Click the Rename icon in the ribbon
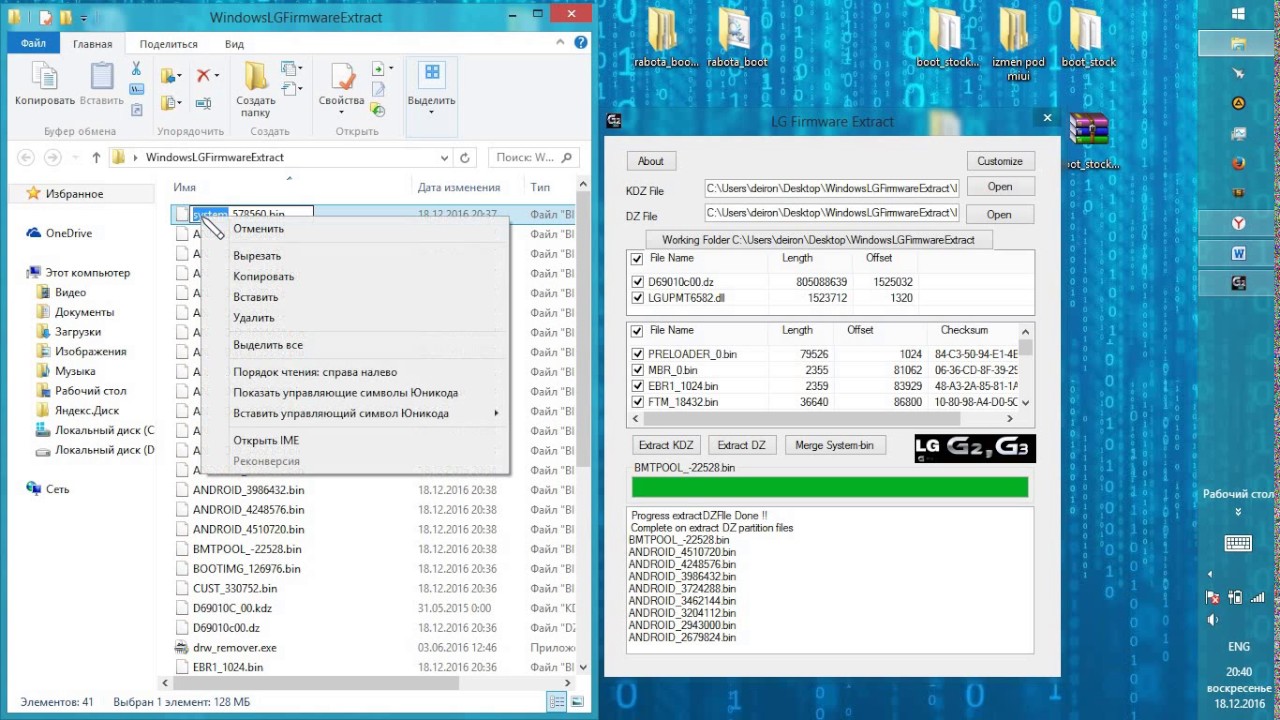 (204, 103)
